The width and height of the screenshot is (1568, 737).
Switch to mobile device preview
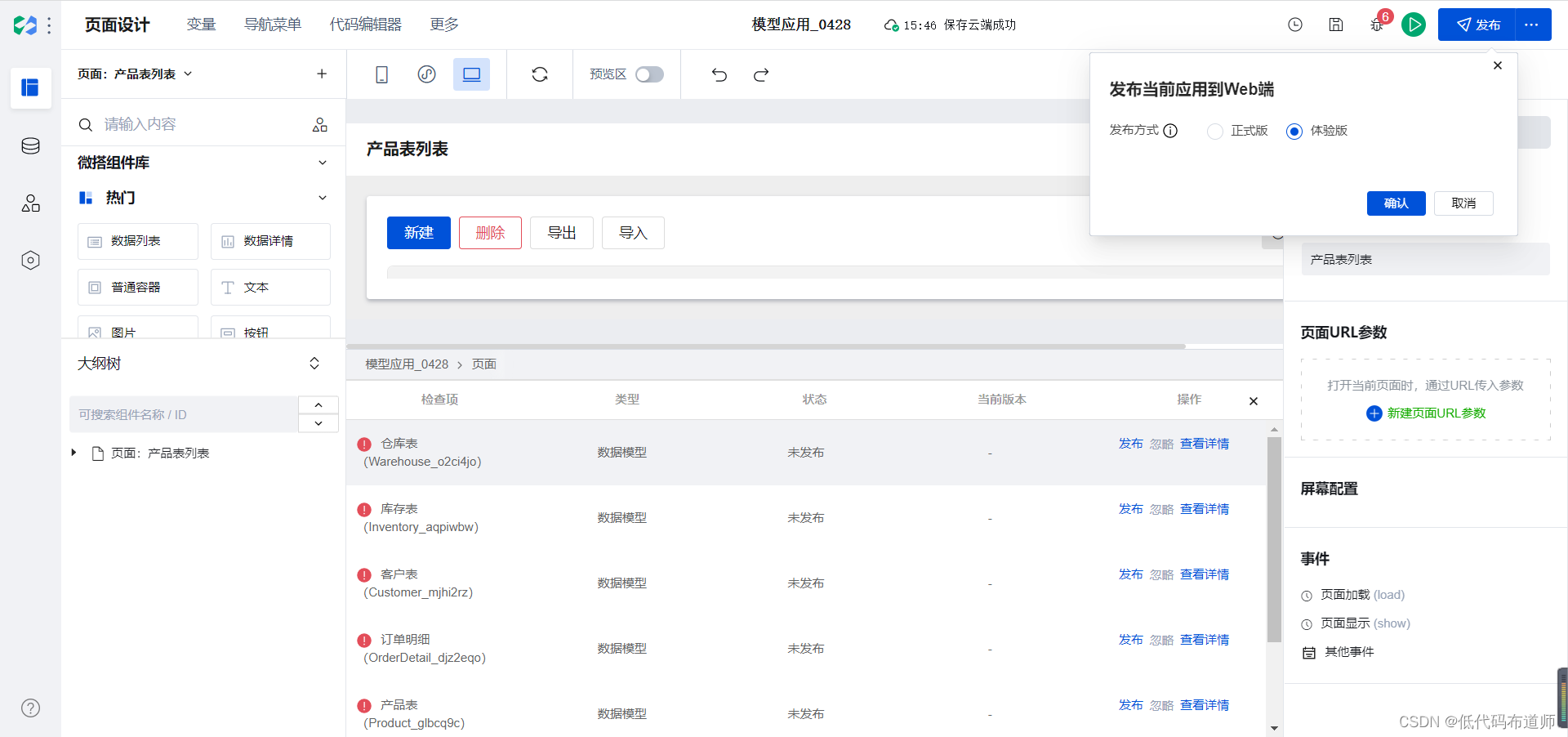pyautogui.click(x=381, y=74)
